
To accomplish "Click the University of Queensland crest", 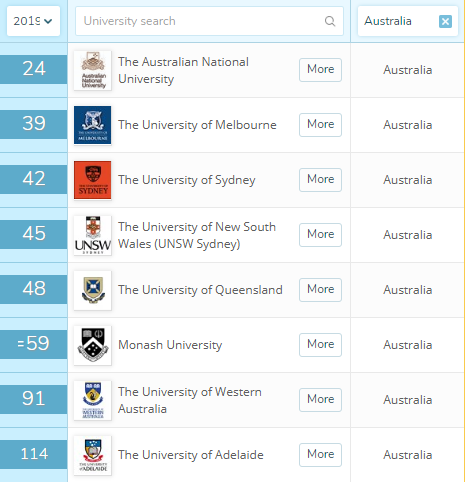I will click(x=93, y=290).
